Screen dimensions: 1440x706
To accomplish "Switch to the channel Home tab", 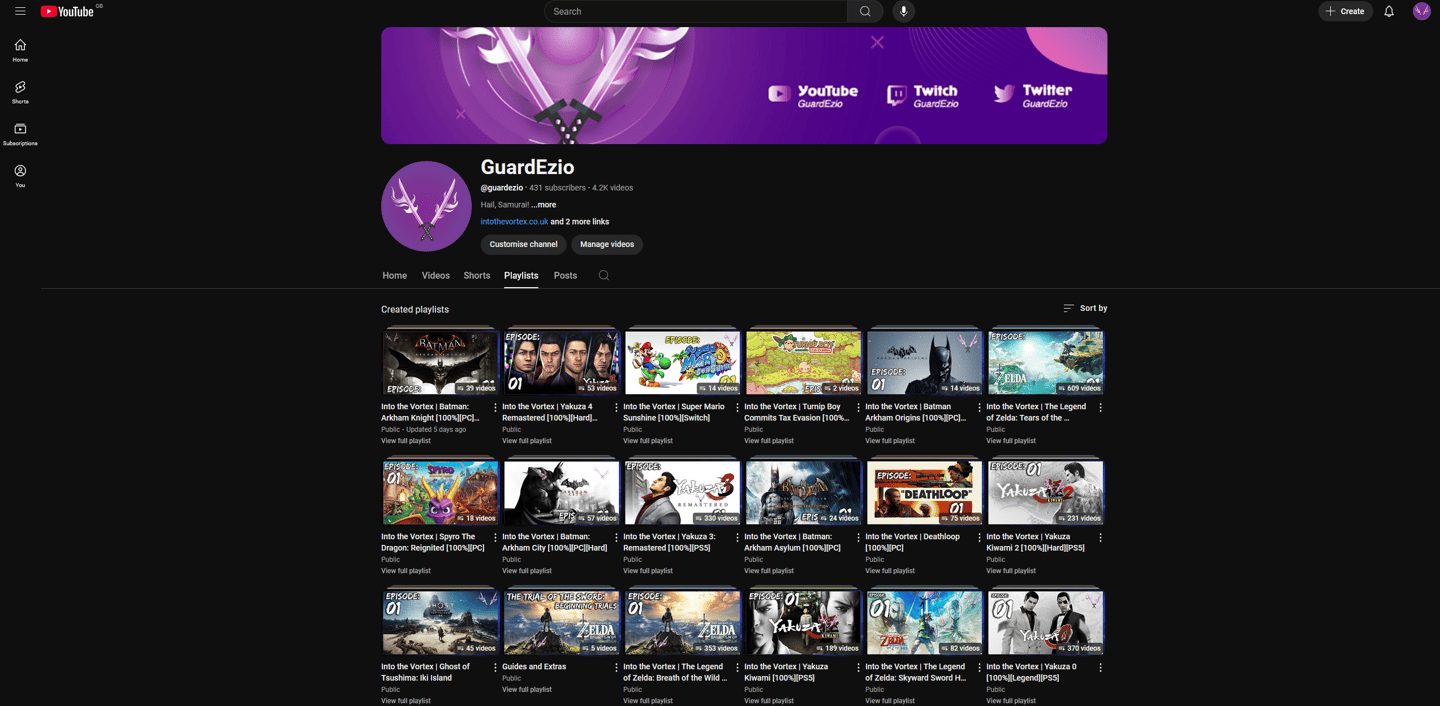I will pyautogui.click(x=394, y=275).
